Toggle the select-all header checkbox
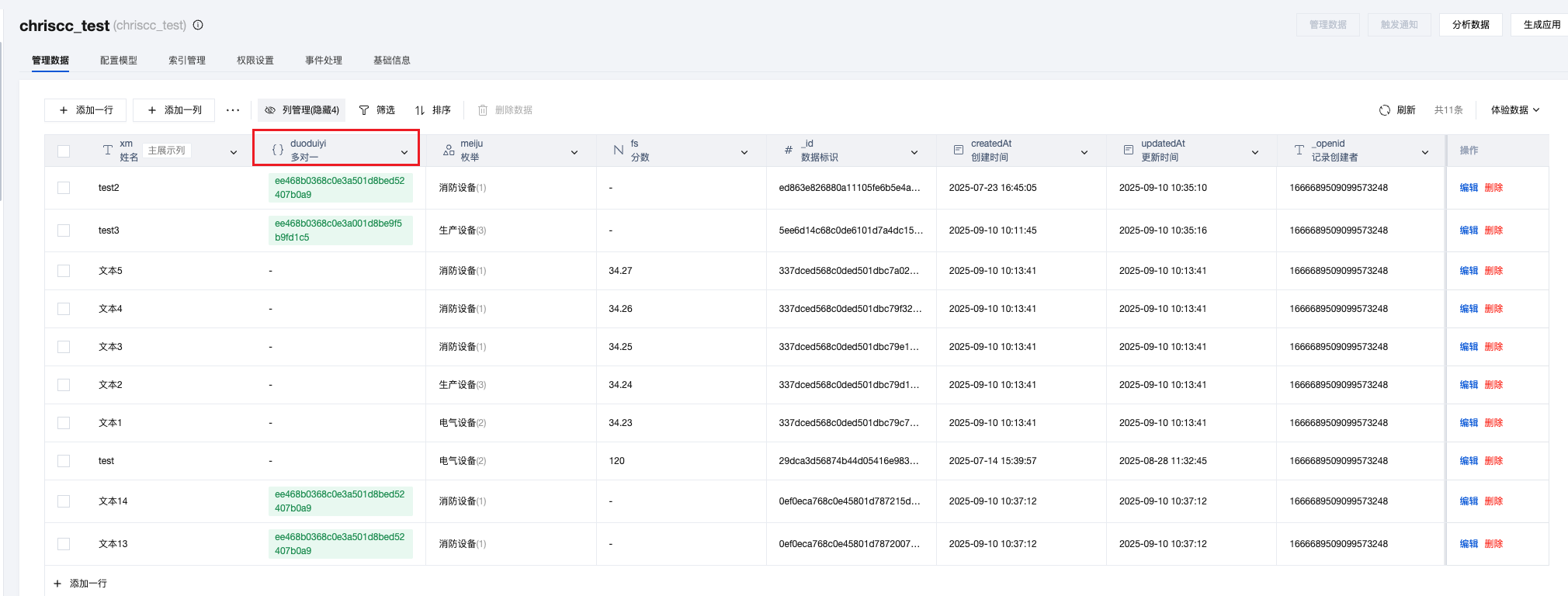This screenshot has width=1568, height=596. coord(64,151)
